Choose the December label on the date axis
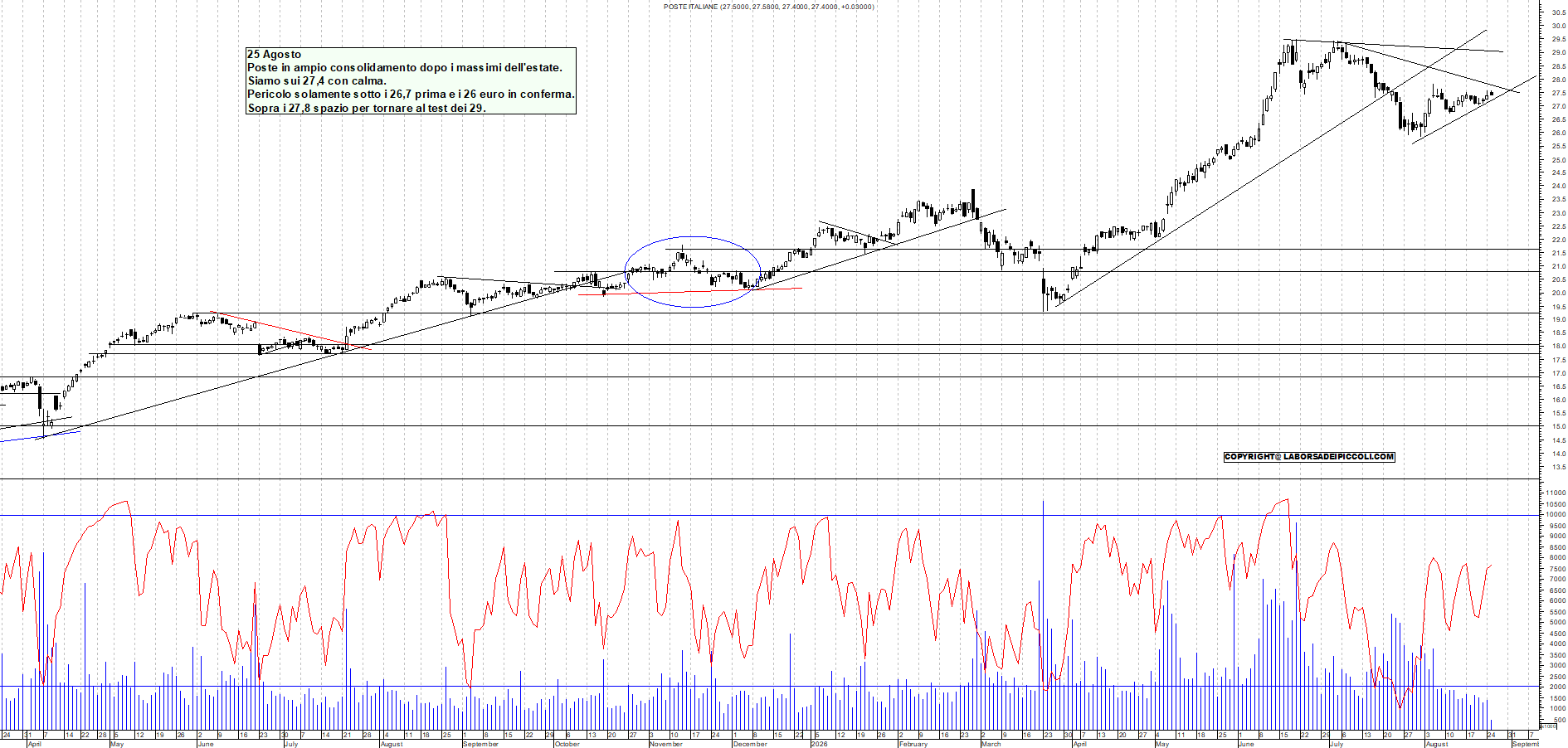 pos(750,744)
